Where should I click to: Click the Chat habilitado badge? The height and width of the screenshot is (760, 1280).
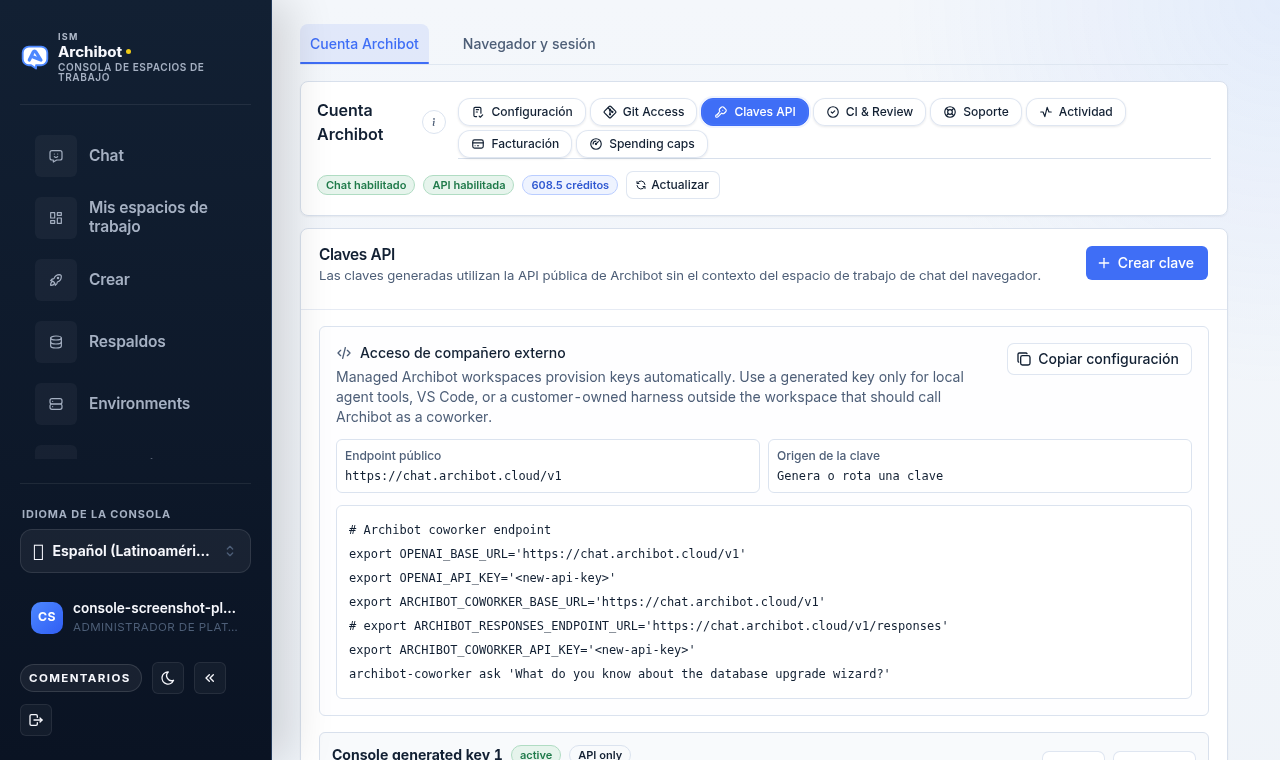pyautogui.click(x=366, y=185)
